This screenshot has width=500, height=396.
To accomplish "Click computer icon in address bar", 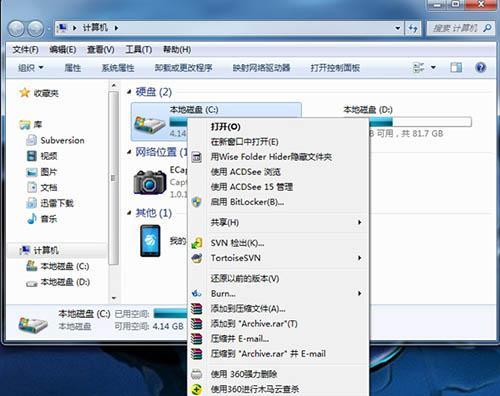I will click(x=63, y=28).
